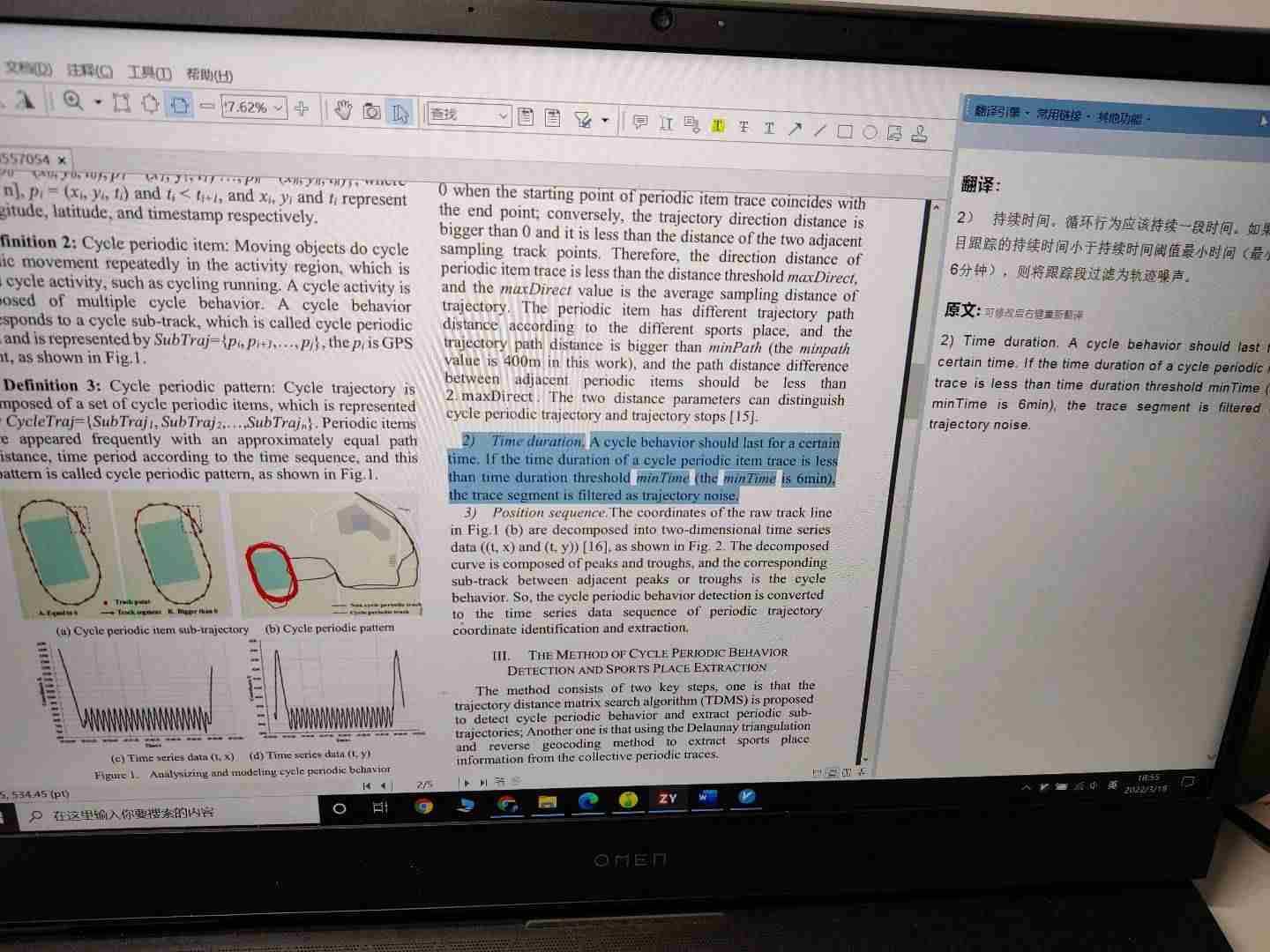Pick the Arrow annotation tool
1270x952 pixels.
point(795,129)
